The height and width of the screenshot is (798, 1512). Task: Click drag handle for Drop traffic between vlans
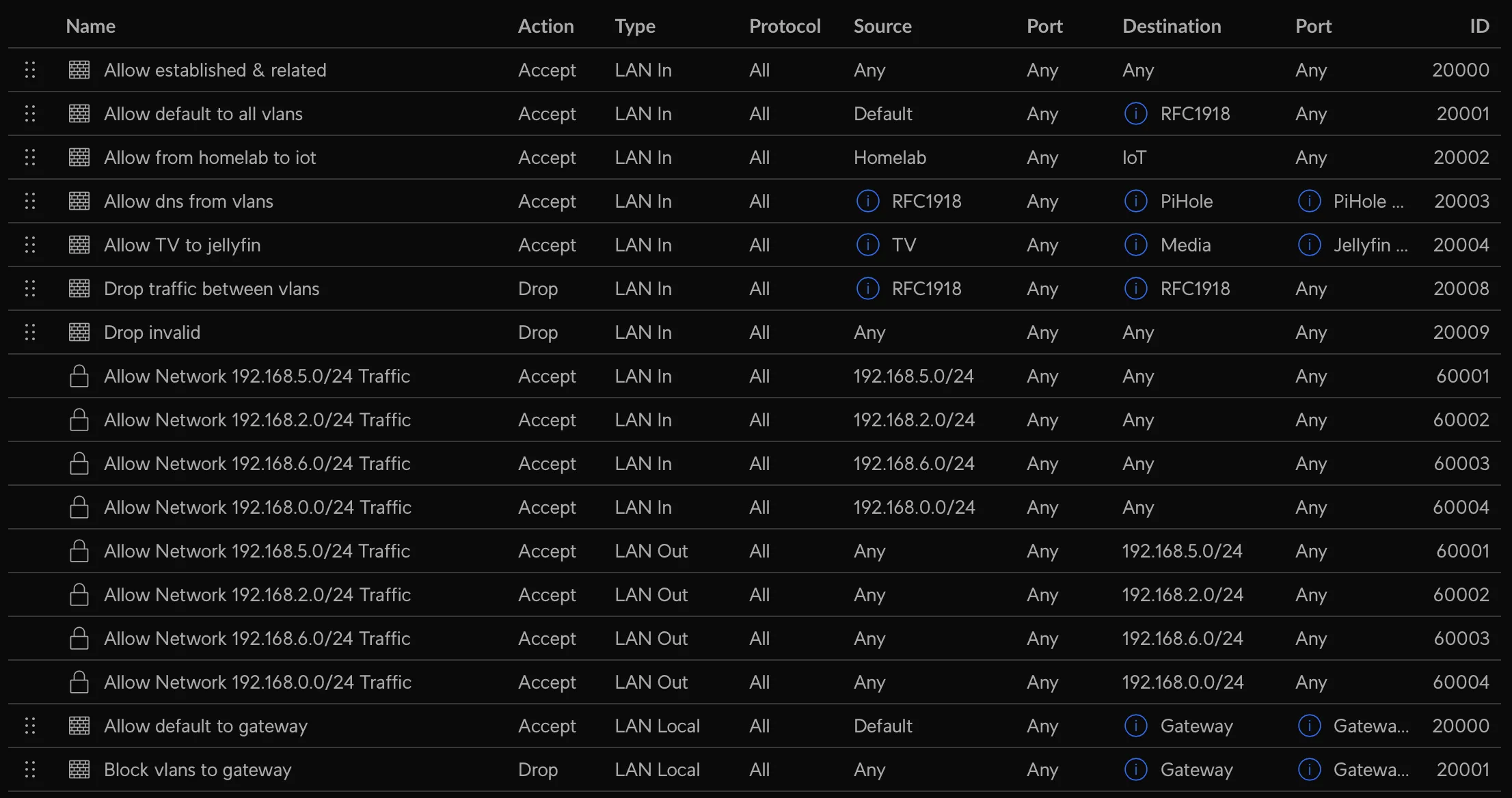click(30, 288)
